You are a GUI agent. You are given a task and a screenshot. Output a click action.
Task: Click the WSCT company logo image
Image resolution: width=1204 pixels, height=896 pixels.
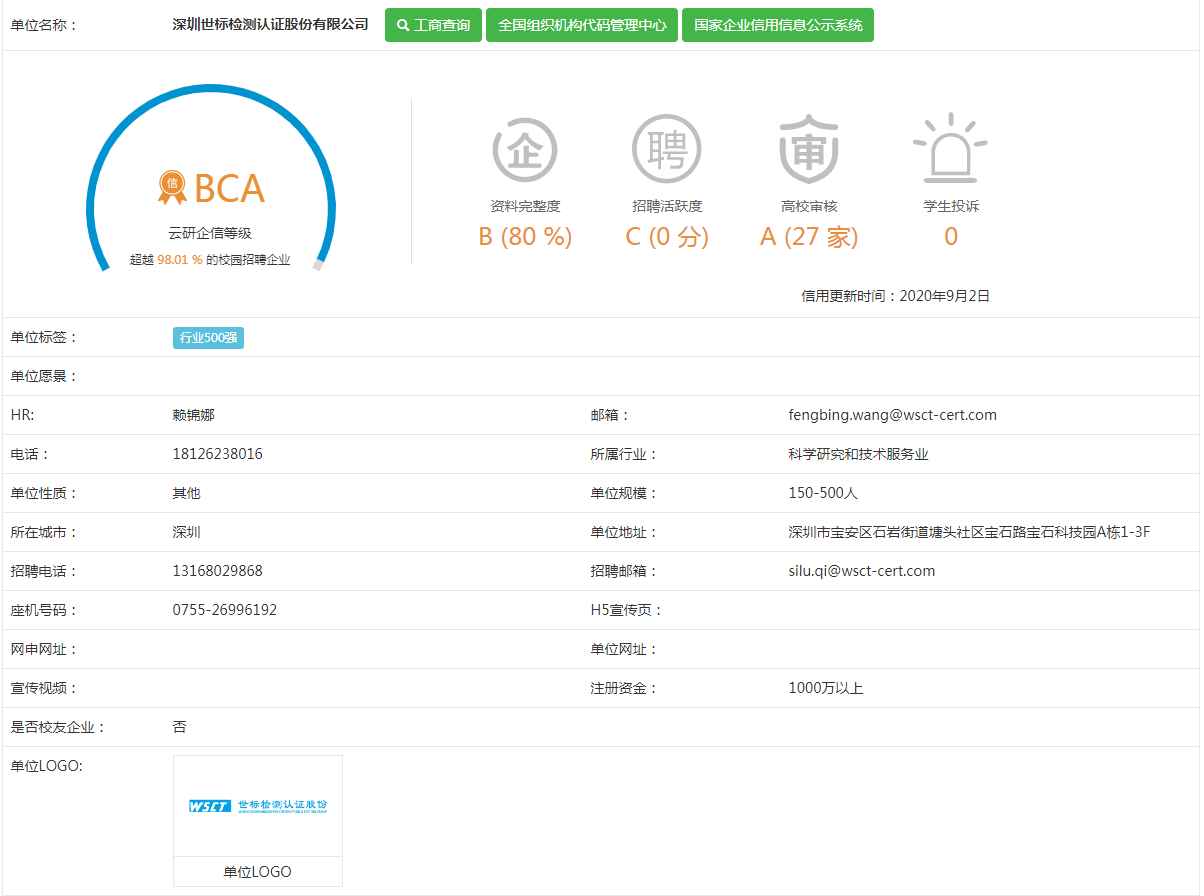(258, 806)
